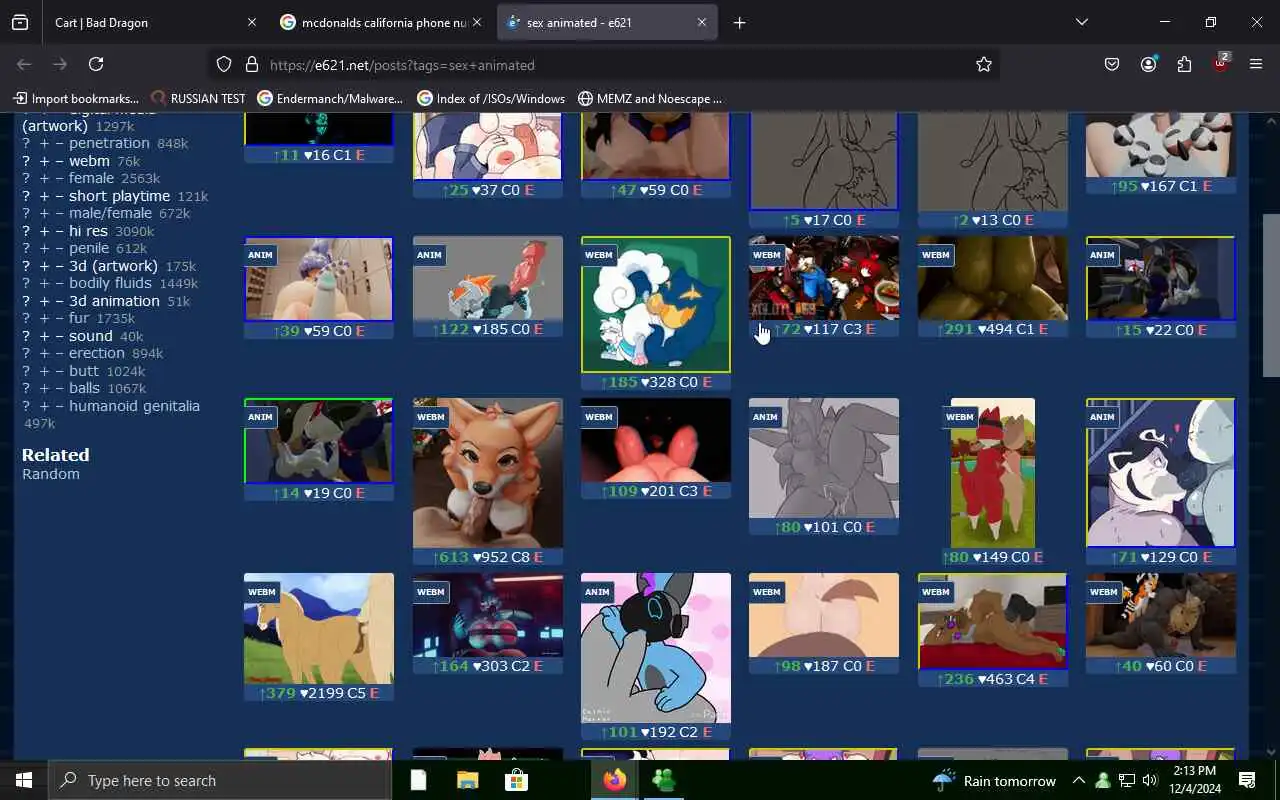The height and width of the screenshot is (800, 1280).
Task: Open the Import bookmarks item
Action: tap(76, 98)
